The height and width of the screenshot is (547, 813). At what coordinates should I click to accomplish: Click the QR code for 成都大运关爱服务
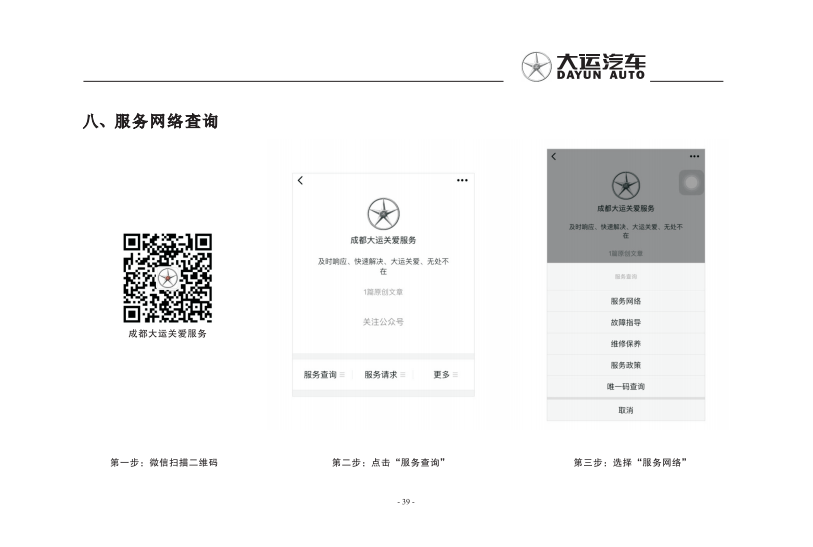(x=167, y=278)
